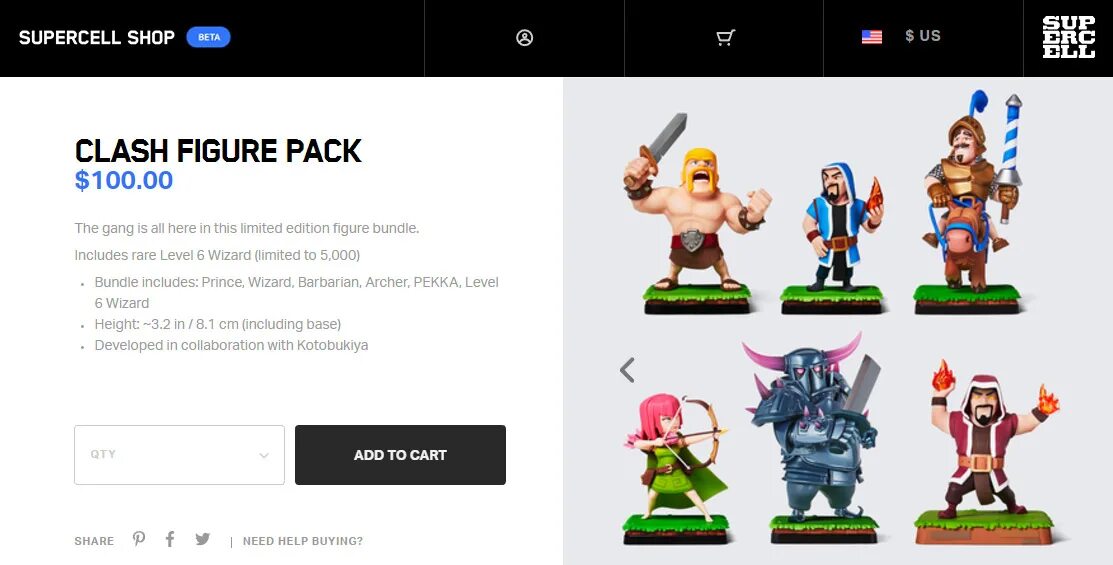Share product on Twitter

click(203, 539)
